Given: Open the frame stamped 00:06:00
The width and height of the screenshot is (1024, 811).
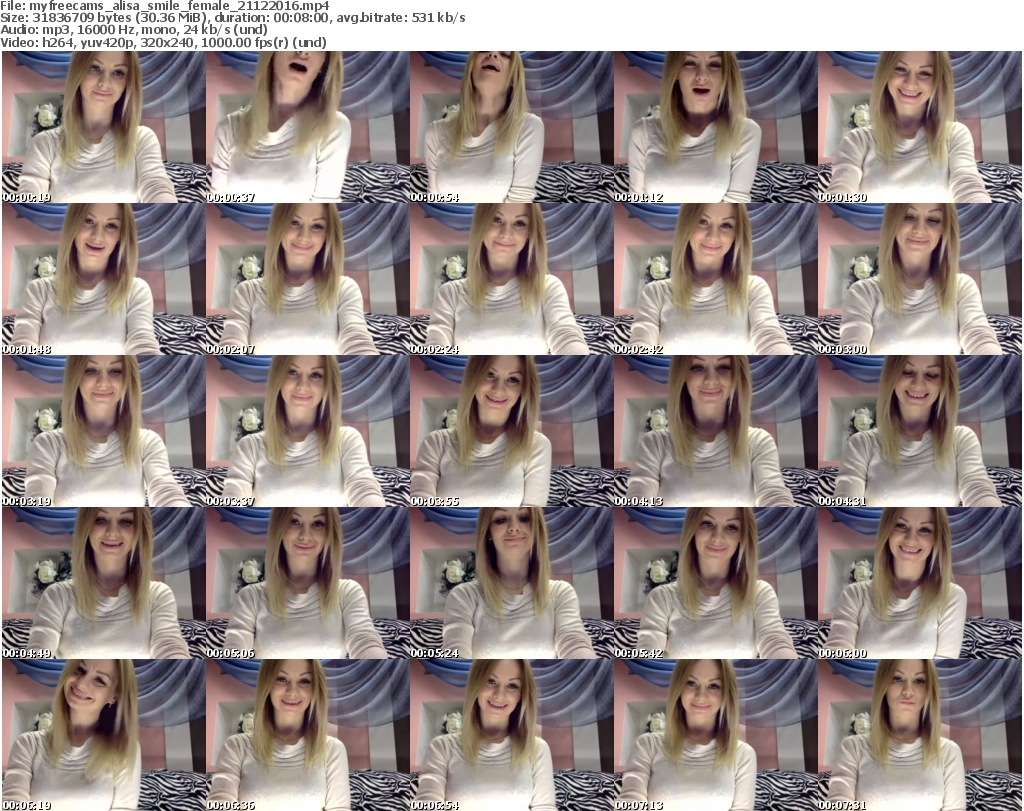Looking at the screenshot, I should click(920, 583).
